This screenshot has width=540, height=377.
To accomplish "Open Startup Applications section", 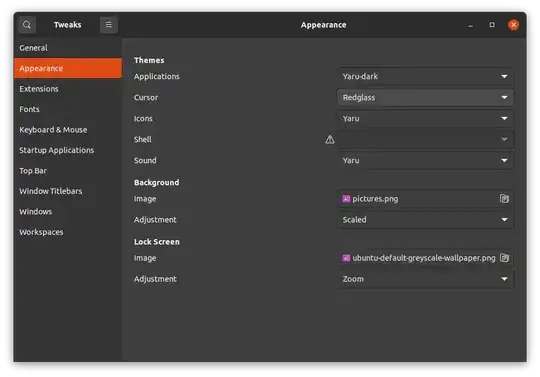I will [x=68, y=150].
